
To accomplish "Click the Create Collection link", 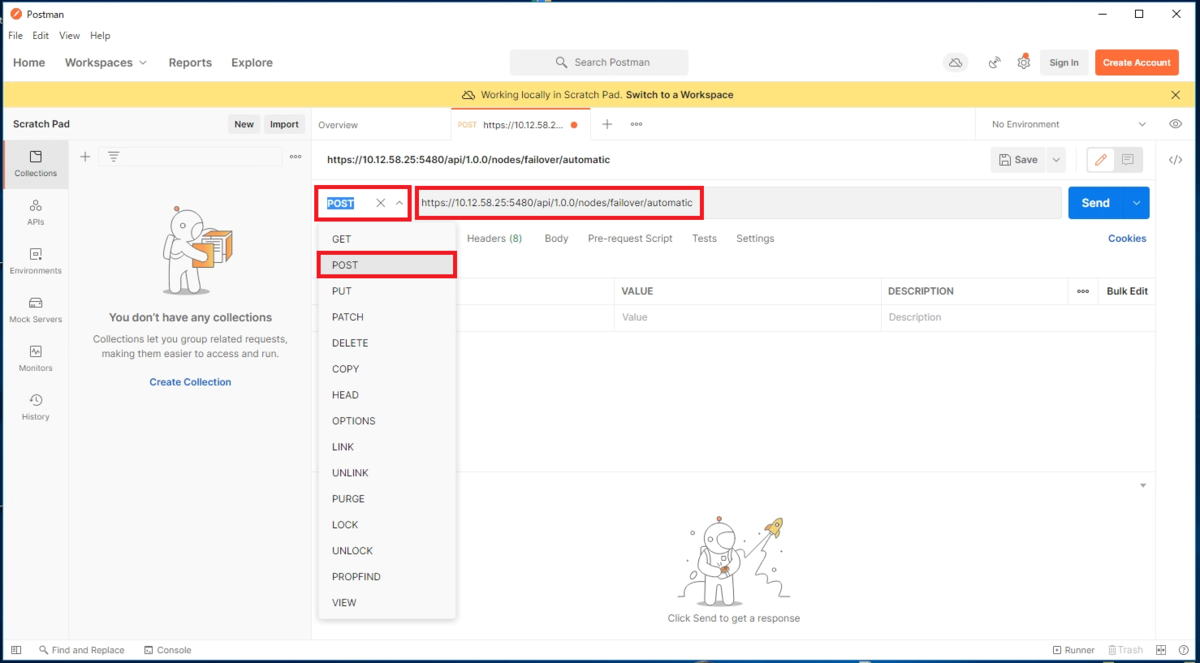I will [x=190, y=382].
